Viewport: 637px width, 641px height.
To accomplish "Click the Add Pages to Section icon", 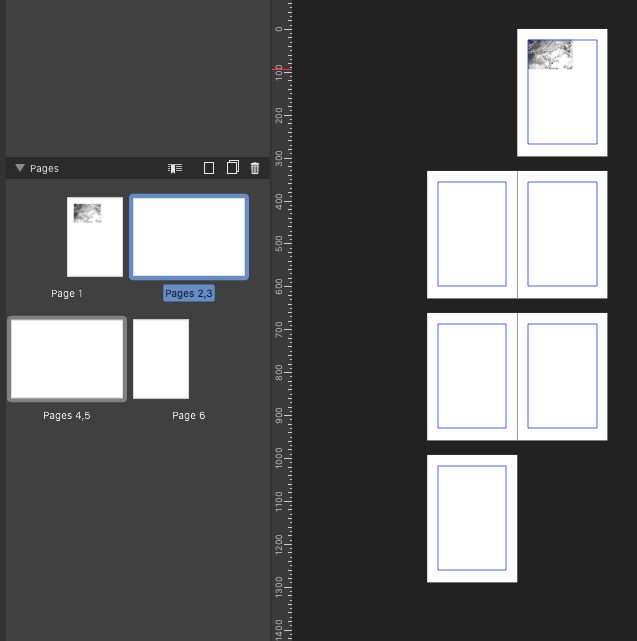I will (x=175, y=168).
